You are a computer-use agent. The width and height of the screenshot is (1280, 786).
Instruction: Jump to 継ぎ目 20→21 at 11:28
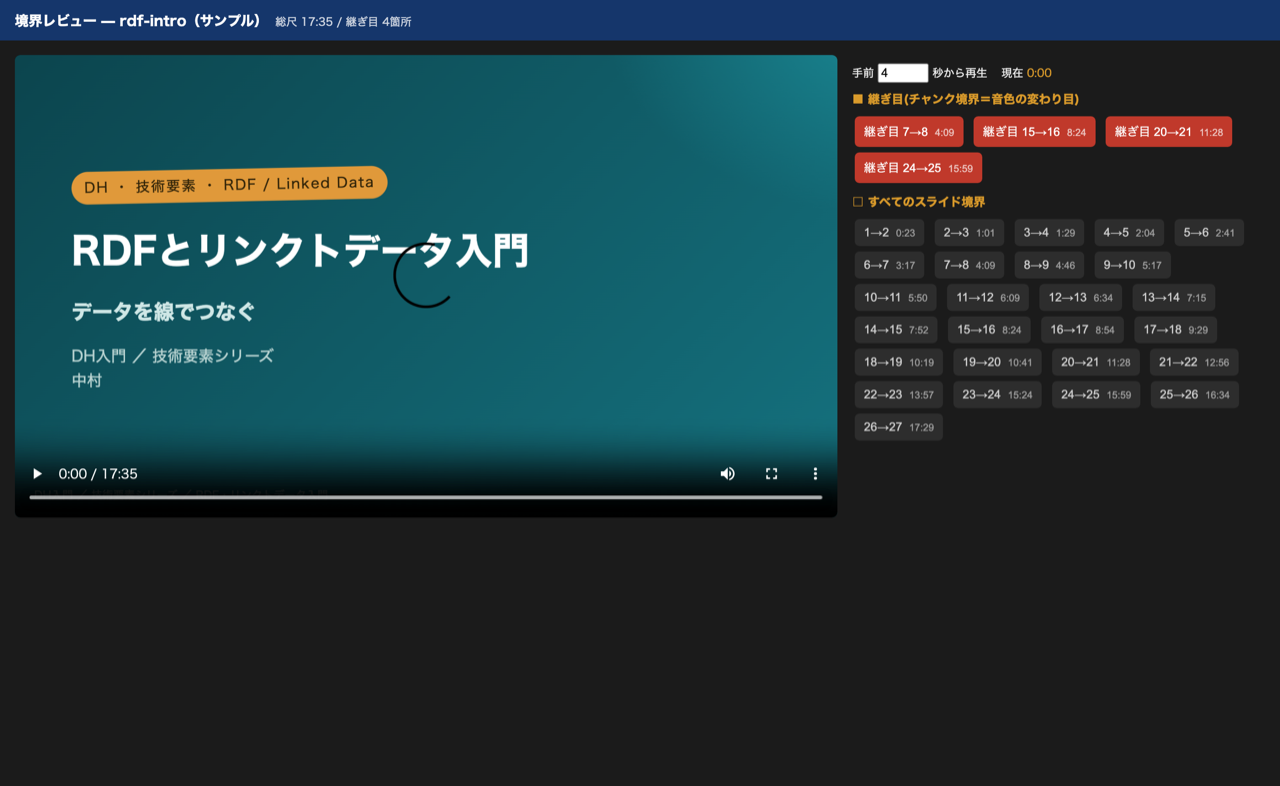point(1169,132)
